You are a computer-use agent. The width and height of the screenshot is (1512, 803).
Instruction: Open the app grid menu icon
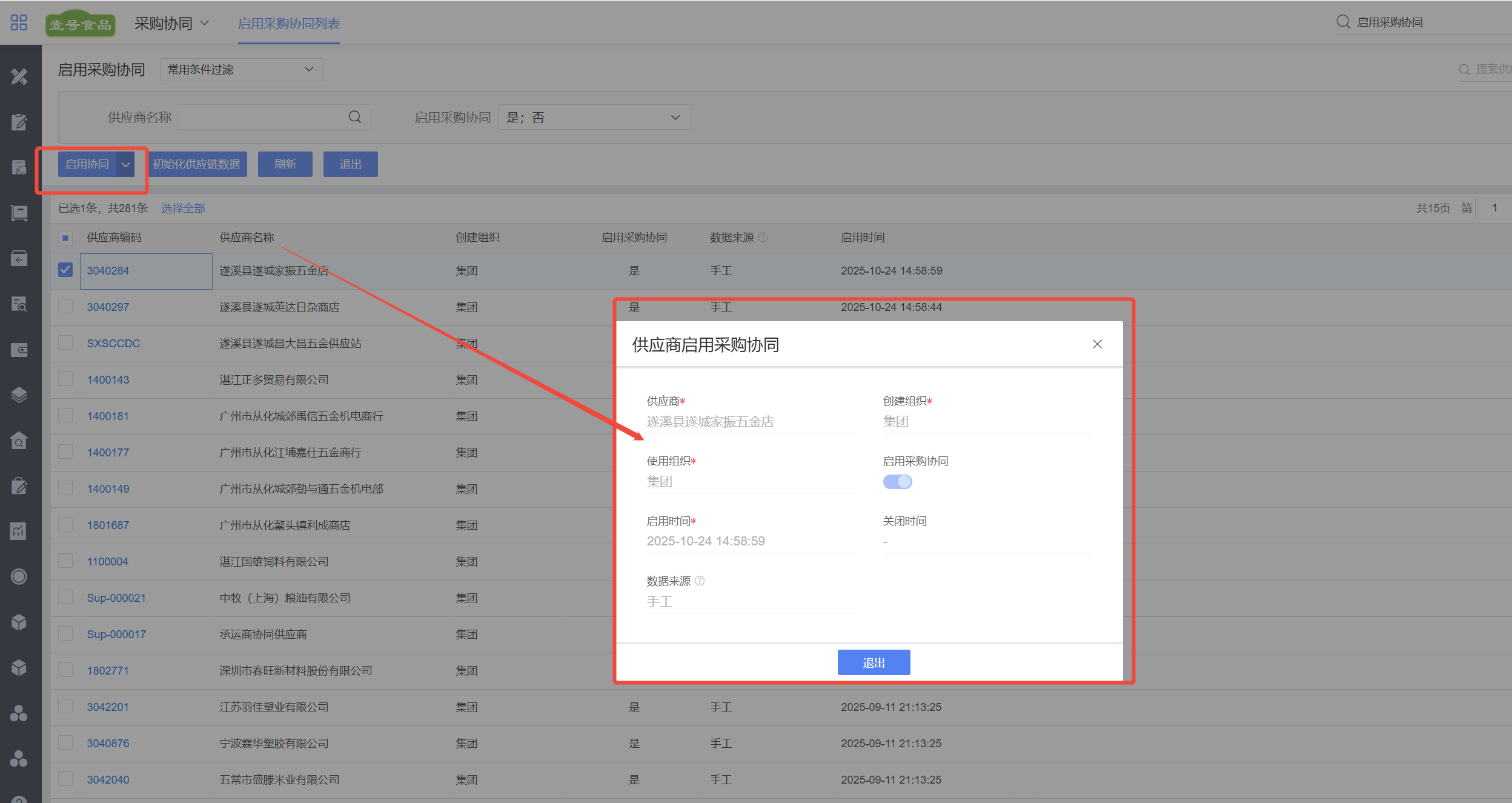coord(19,23)
